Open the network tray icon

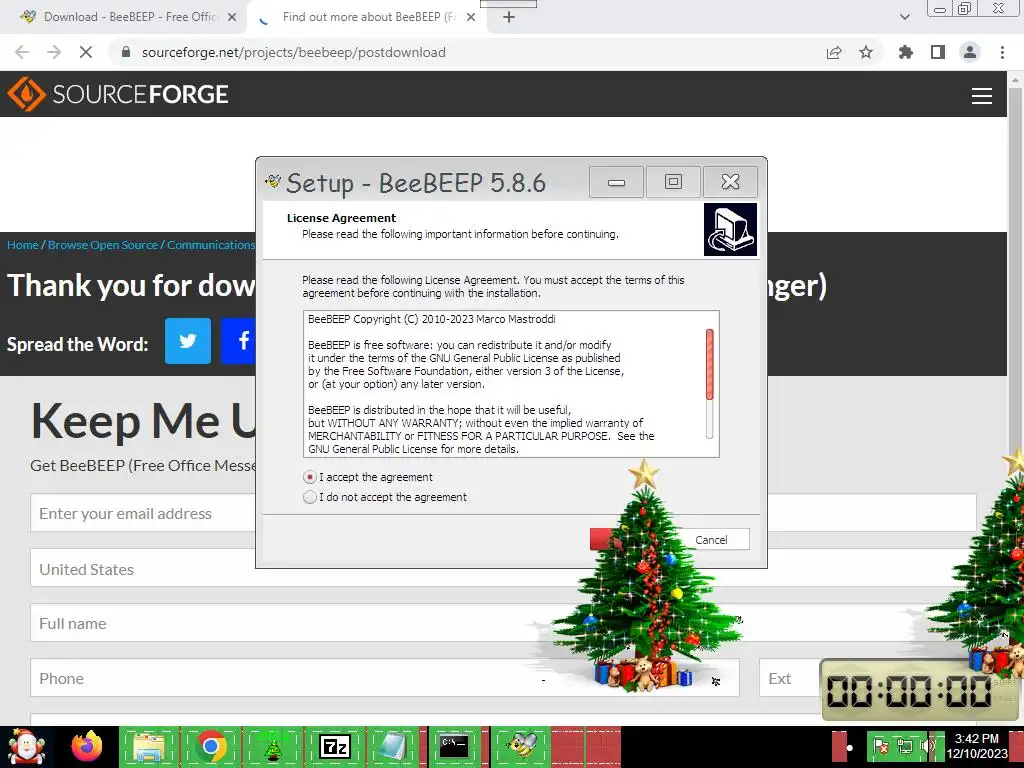click(904, 746)
